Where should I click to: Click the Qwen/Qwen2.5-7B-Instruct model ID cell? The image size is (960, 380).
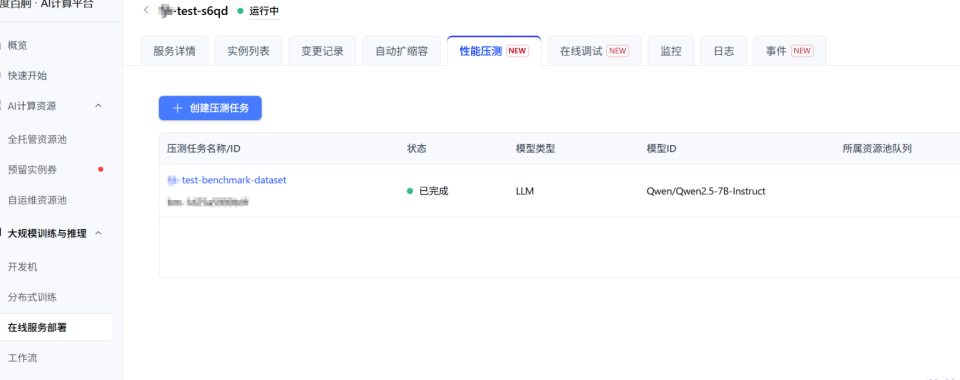click(x=706, y=191)
